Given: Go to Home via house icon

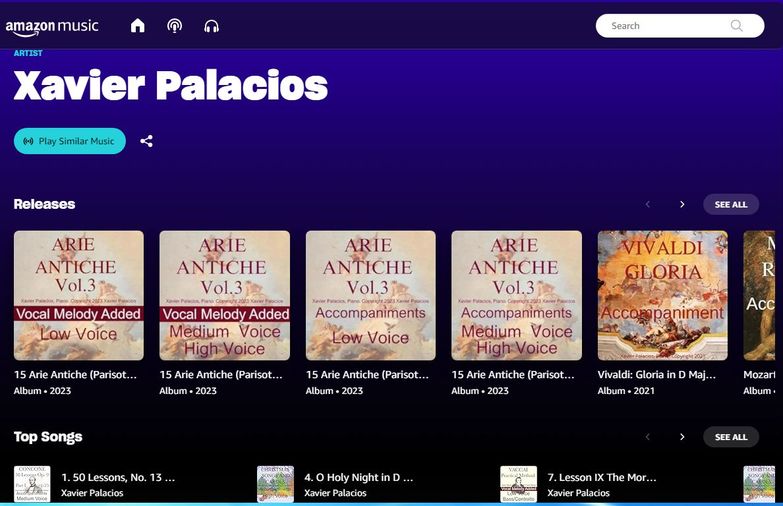Looking at the screenshot, I should click(x=137, y=25).
